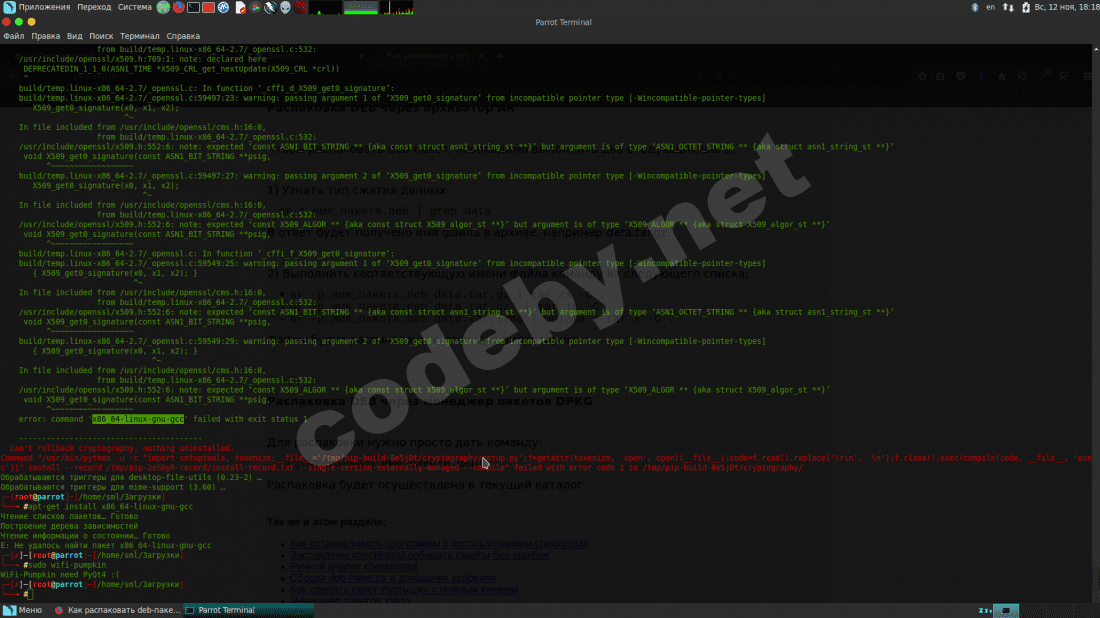Switch to 'Как распаковать deb-паке...' taskbar window
The image size is (1100, 618).
point(118,610)
